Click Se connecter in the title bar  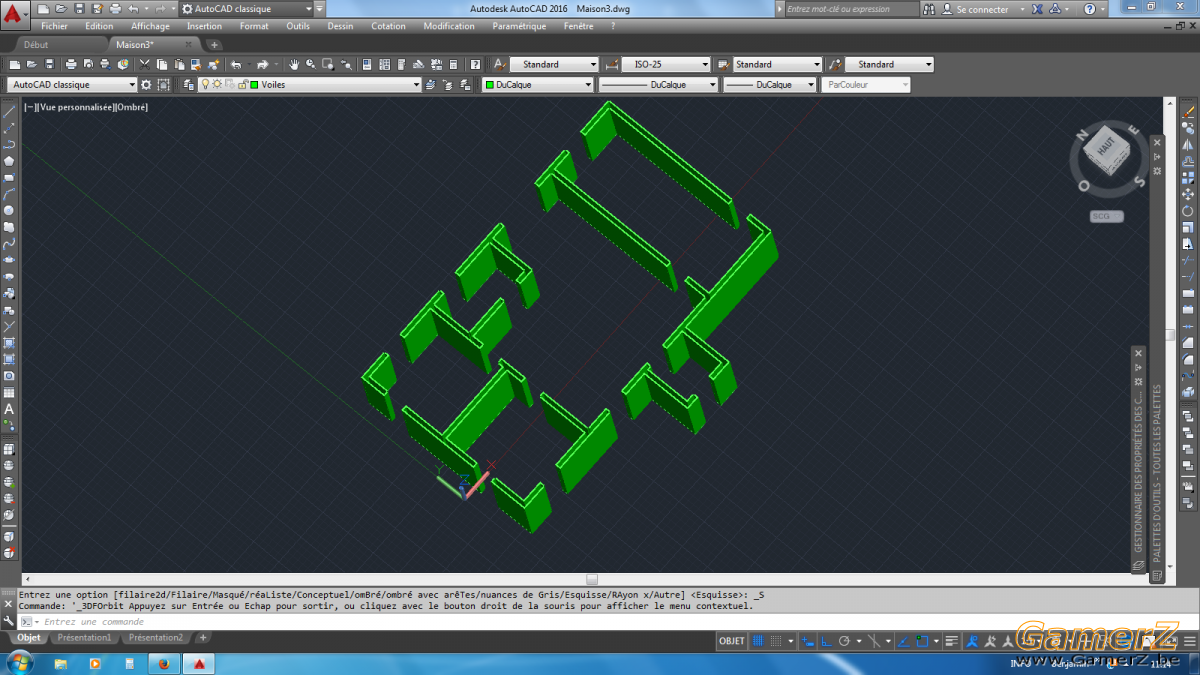tap(982, 9)
